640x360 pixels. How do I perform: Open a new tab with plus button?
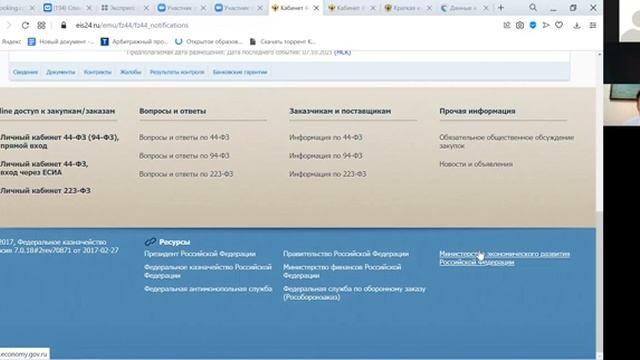pos(501,8)
